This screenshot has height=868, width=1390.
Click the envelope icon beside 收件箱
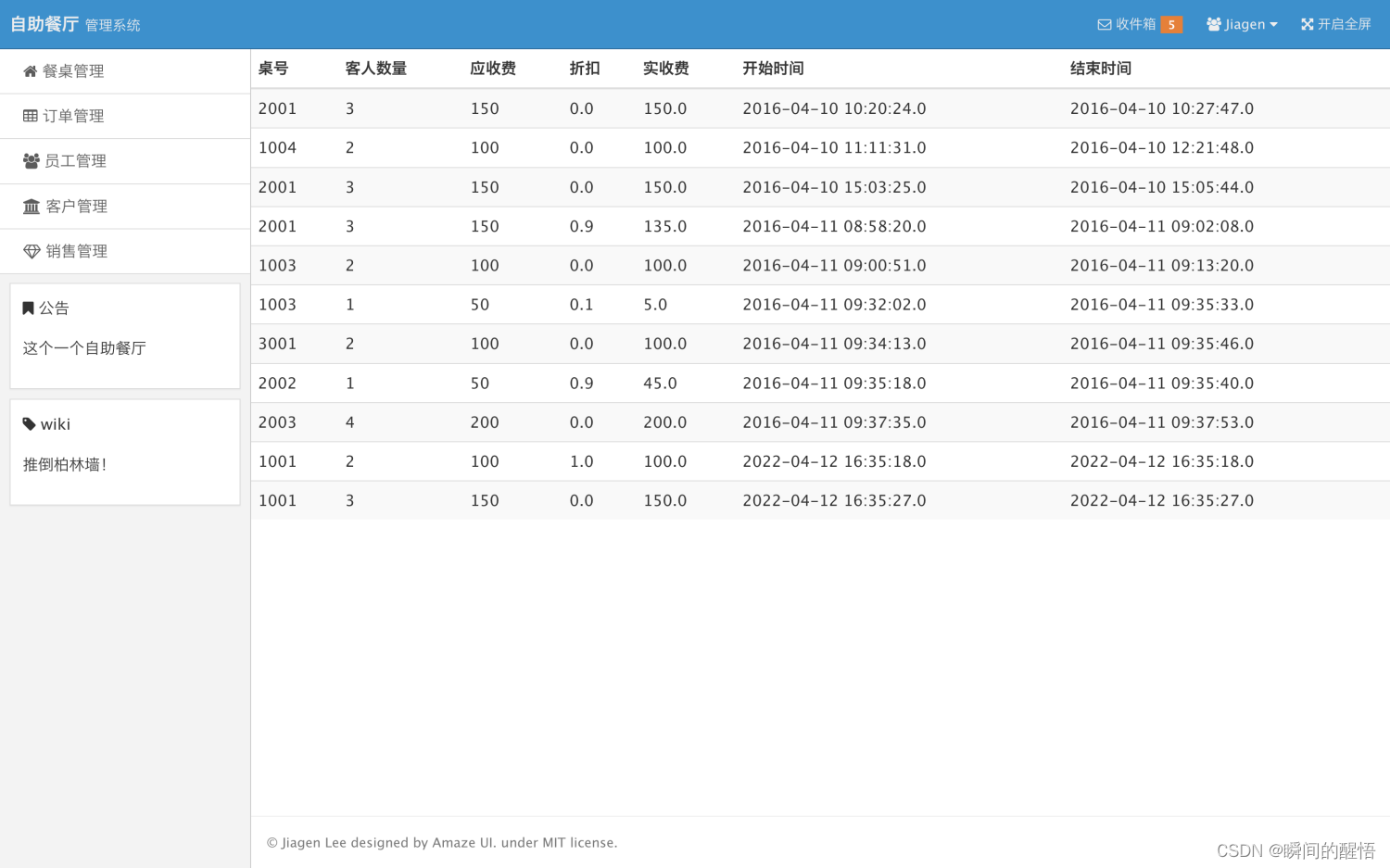[x=1104, y=24]
